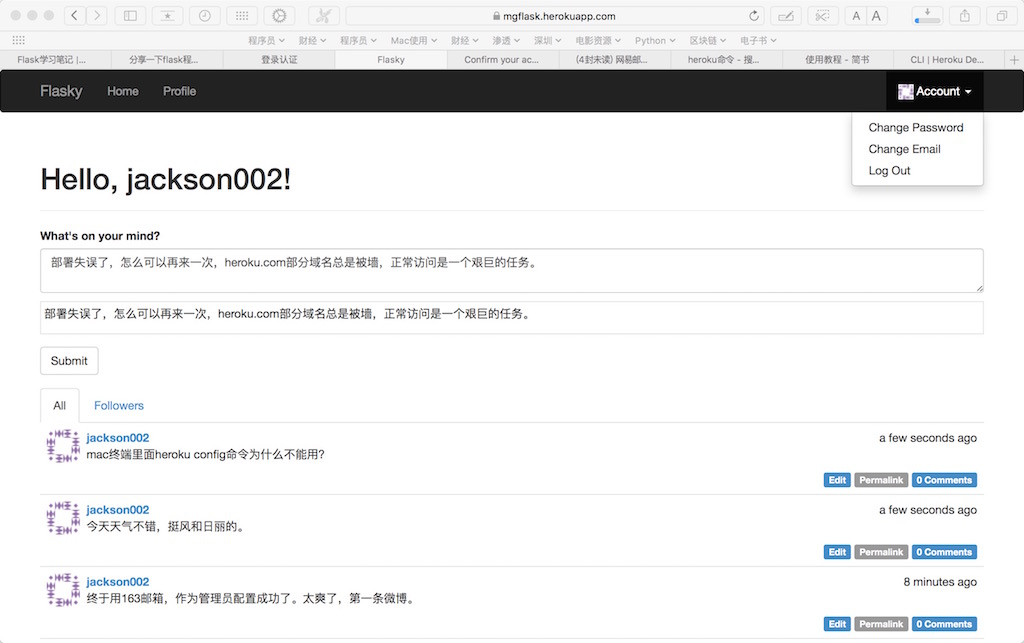Click inside the blog post text area

click(510, 270)
